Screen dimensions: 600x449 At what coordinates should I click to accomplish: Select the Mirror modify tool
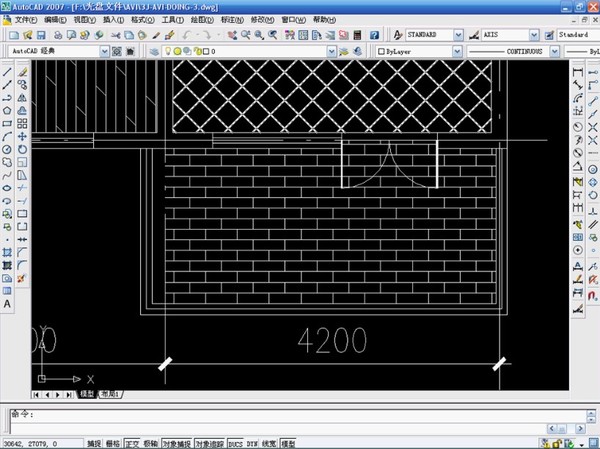pyautogui.click(x=22, y=98)
